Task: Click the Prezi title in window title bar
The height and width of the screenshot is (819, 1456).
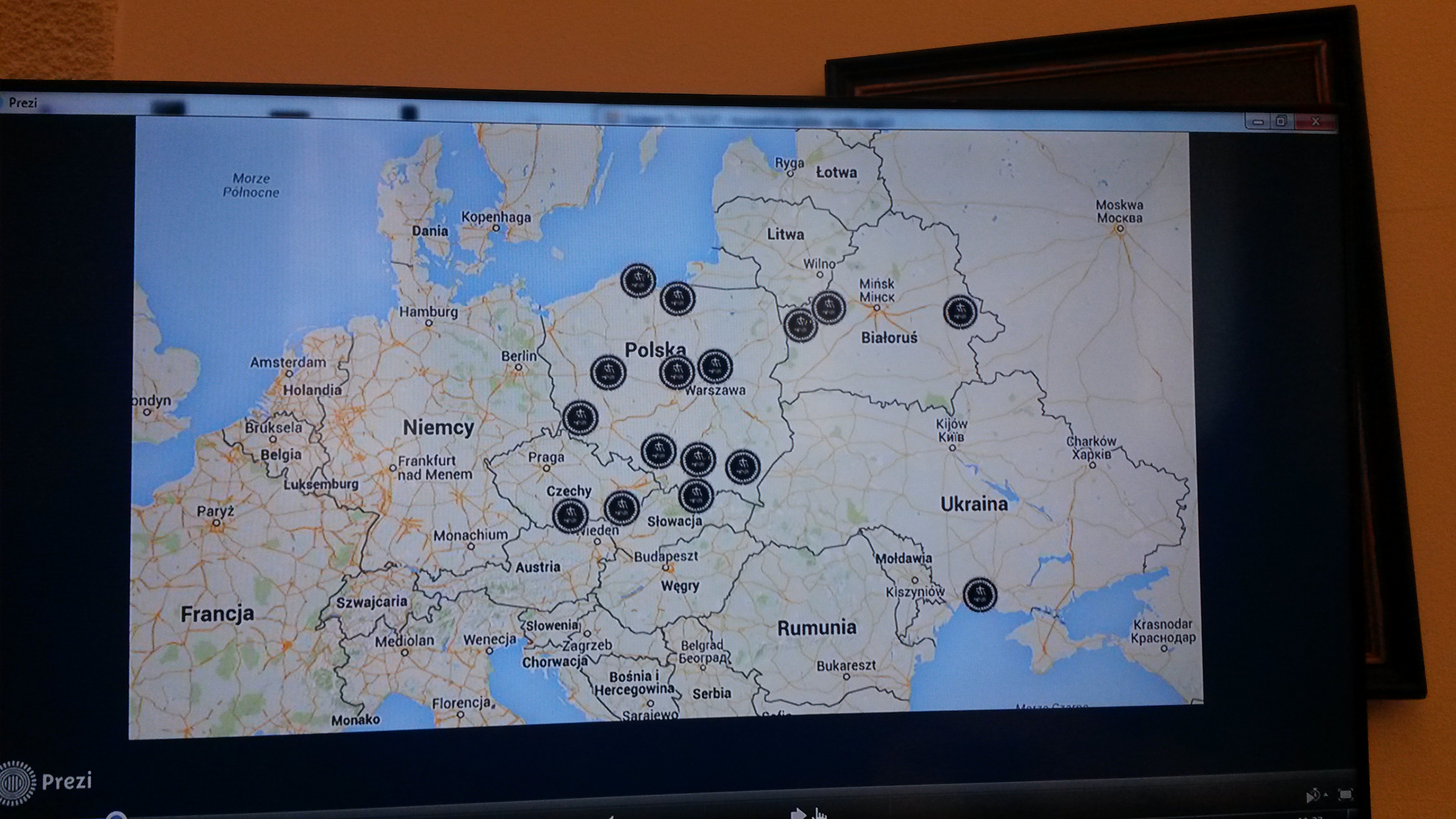Action: [23, 103]
